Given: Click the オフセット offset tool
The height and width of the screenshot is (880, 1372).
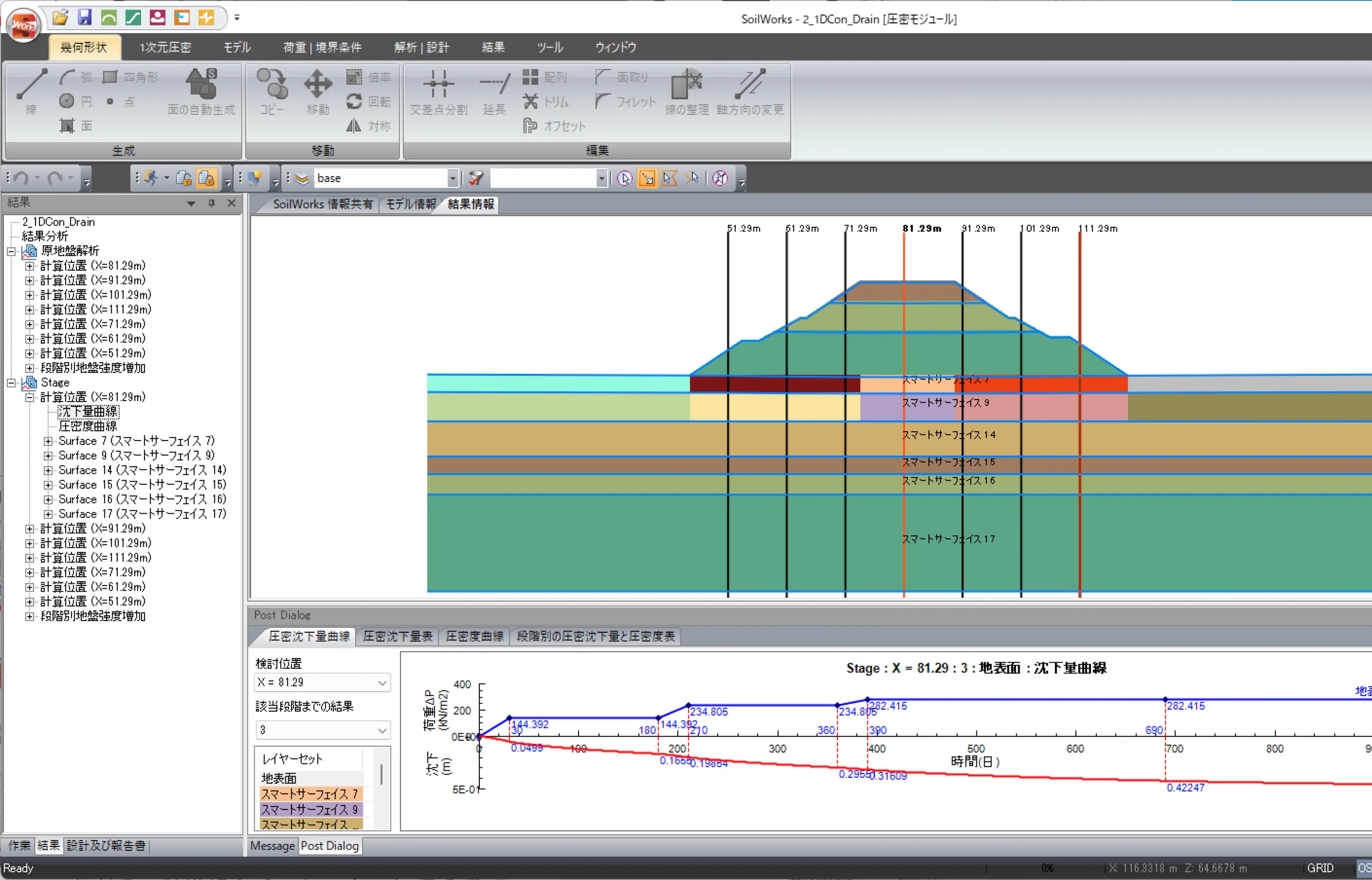Looking at the screenshot, I should [555, 126].
